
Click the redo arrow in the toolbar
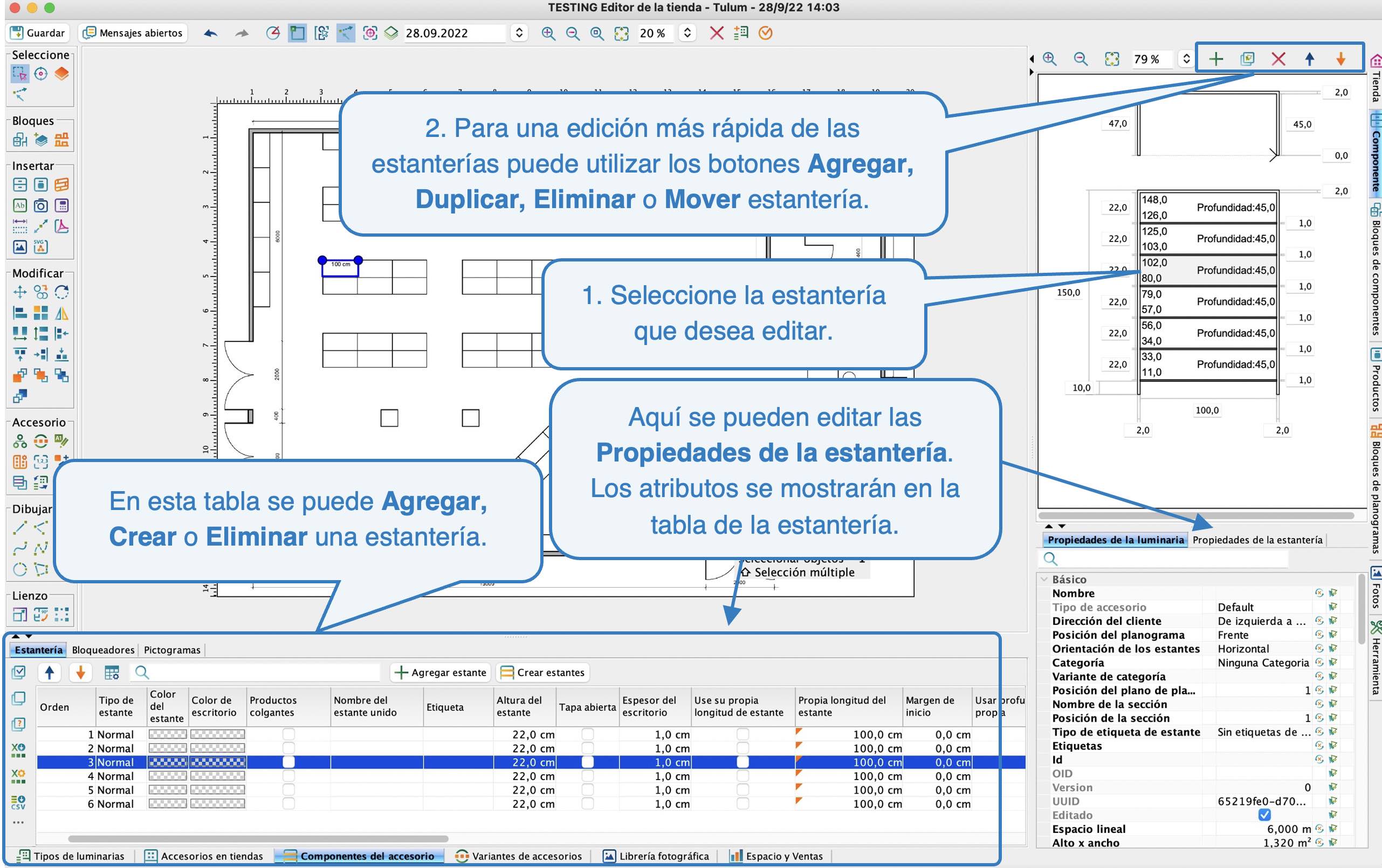click(x=242, y=33)
